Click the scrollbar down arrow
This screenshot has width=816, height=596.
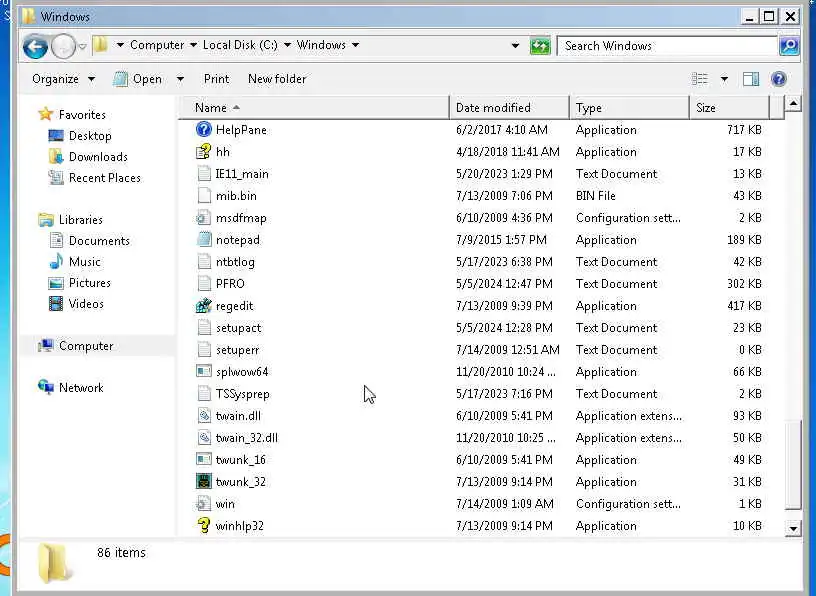[793, 528]
